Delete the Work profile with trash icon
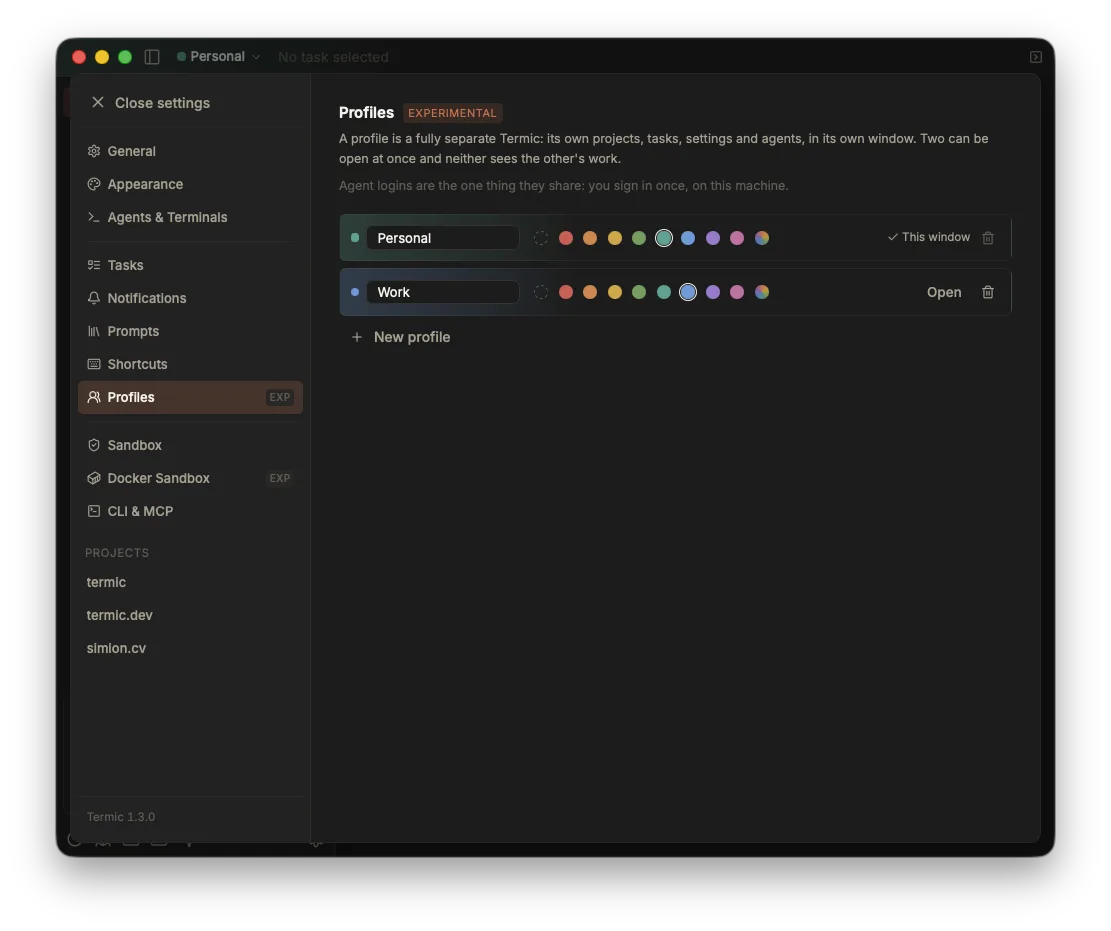The image size is (1111, 931). [x=988, y=292]
